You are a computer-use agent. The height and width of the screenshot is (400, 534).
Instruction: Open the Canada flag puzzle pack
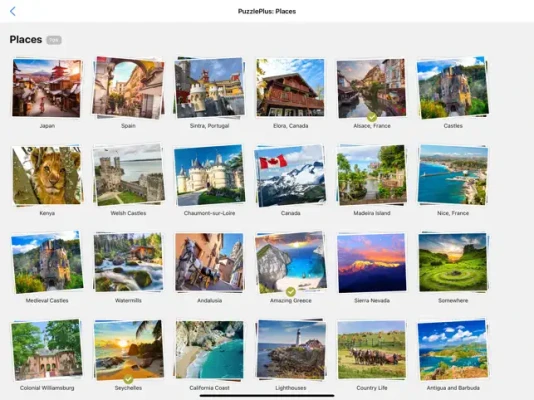[x=290, y=175]
